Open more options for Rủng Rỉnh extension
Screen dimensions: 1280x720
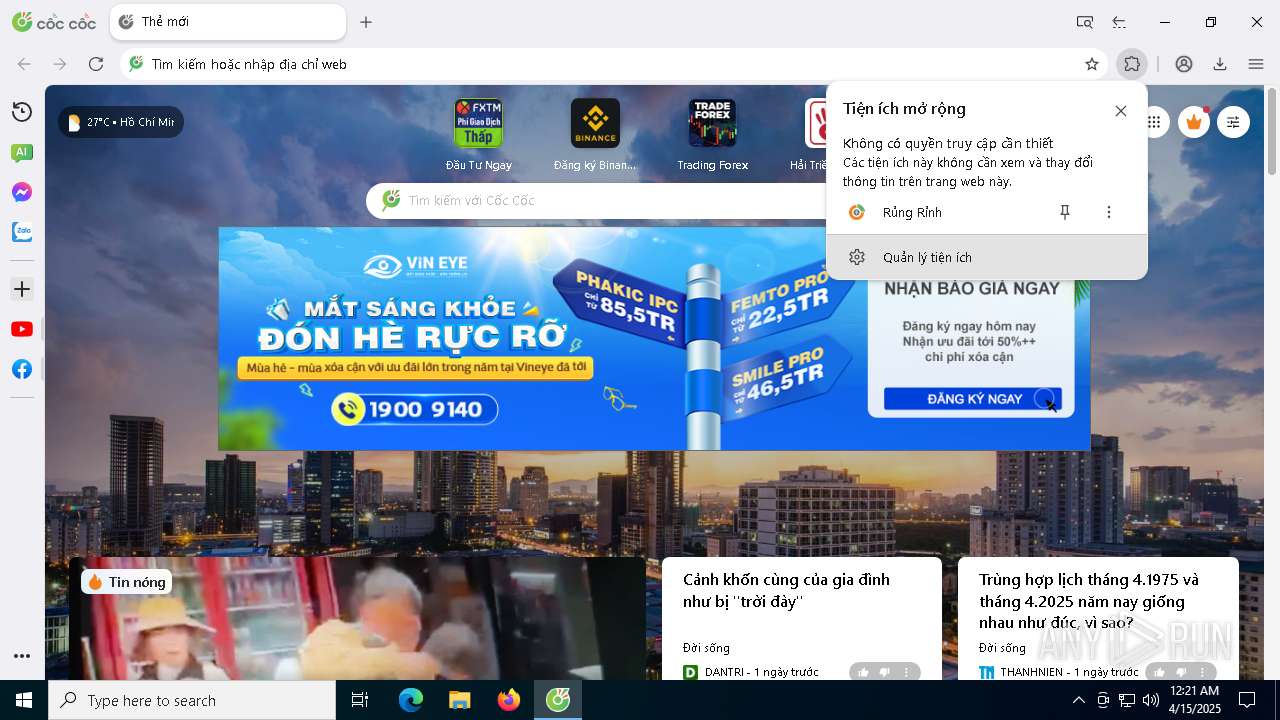point(1108,212)
